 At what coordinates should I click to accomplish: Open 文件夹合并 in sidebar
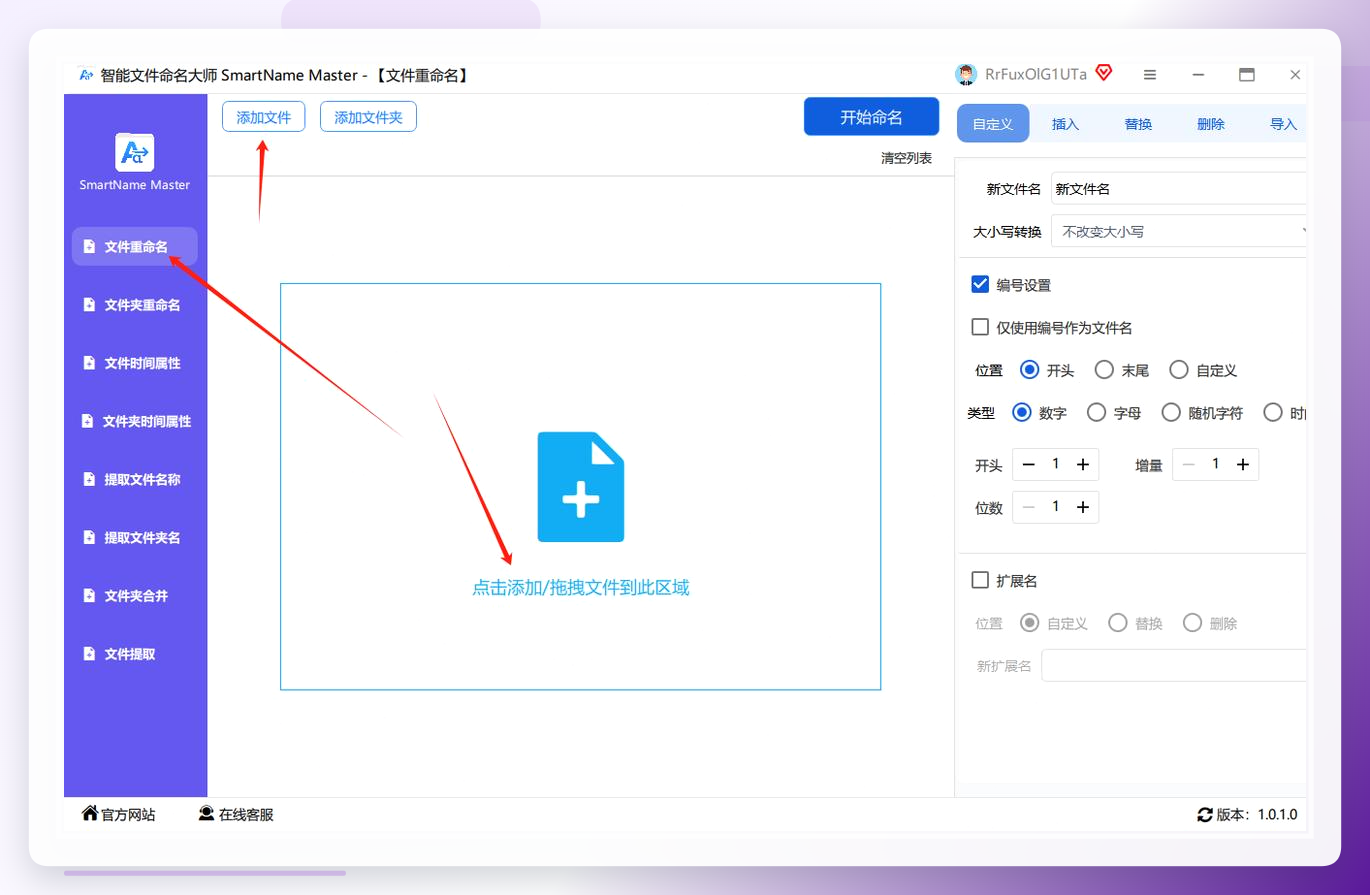[135, 595]
